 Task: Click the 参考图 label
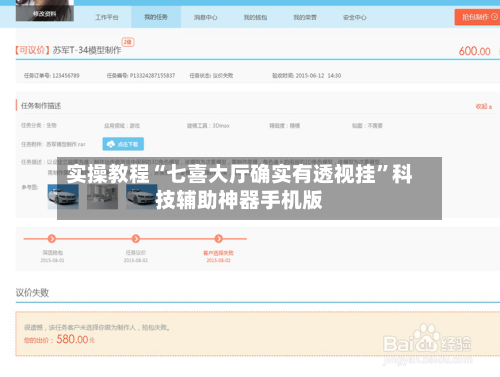pyautogui.click(x=30, y=187)
